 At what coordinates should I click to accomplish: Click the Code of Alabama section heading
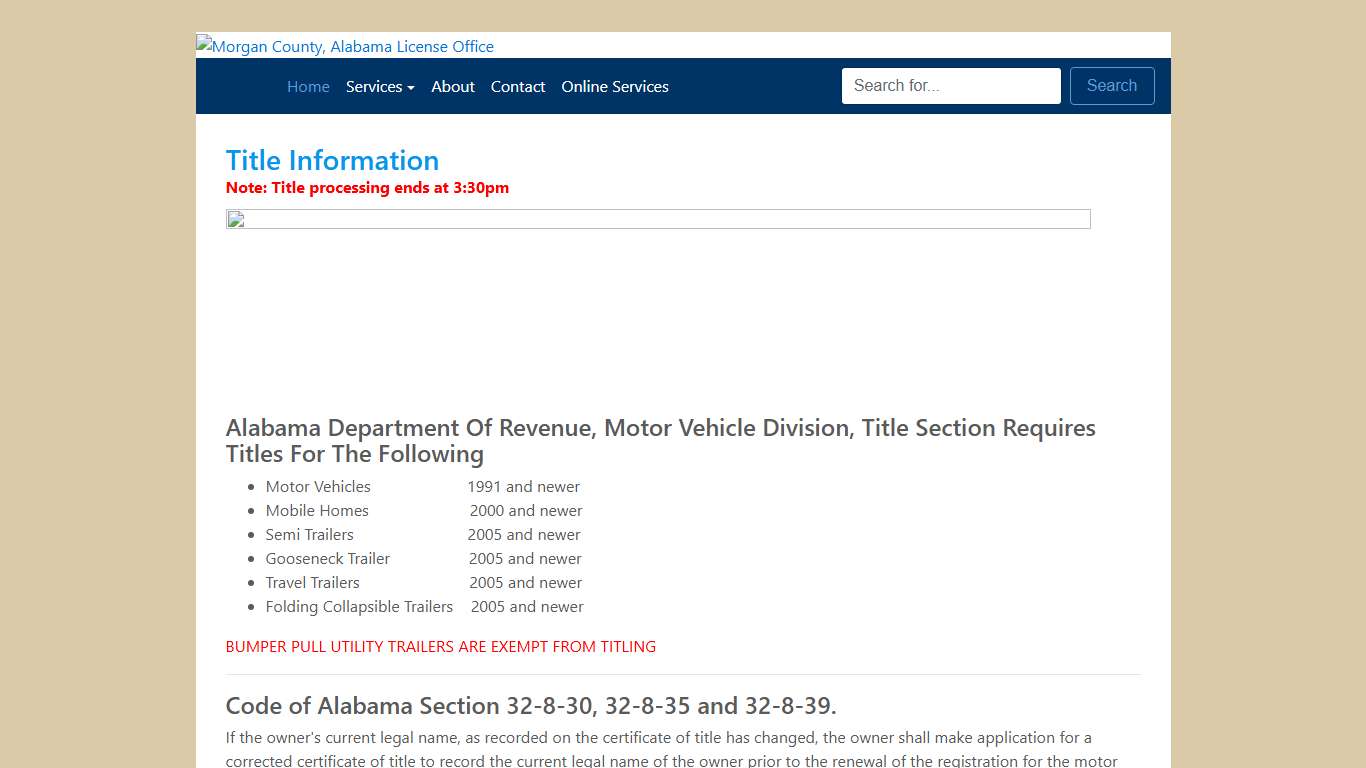[x=531, y=705]
